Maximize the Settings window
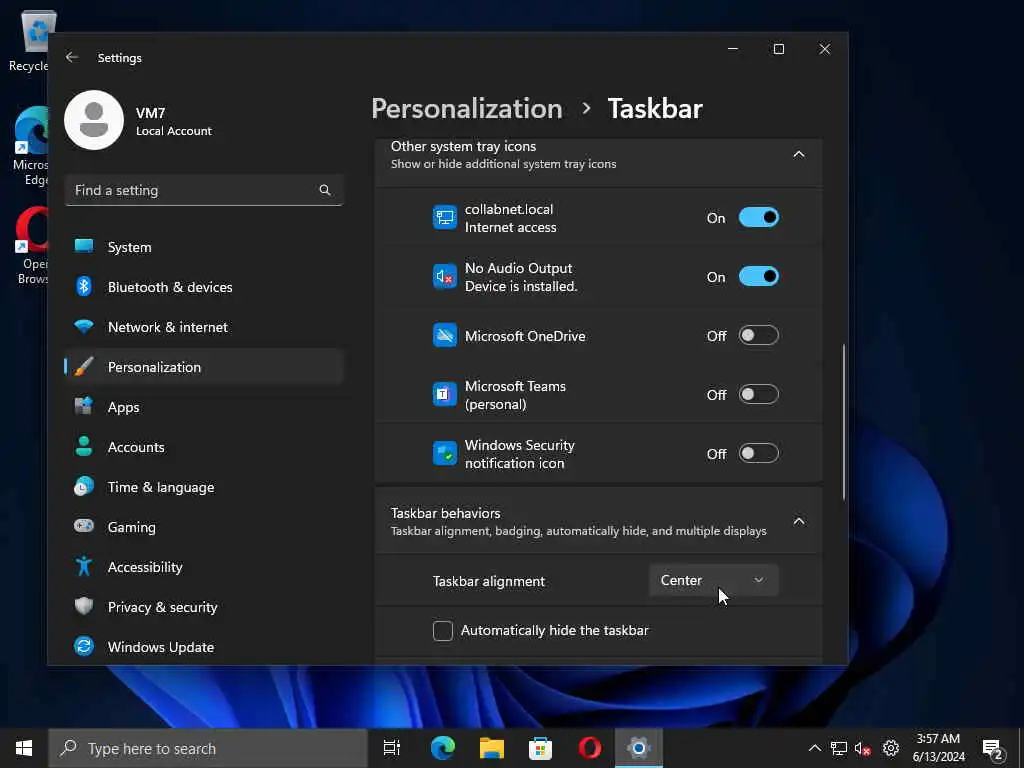 tap(778, 50)
